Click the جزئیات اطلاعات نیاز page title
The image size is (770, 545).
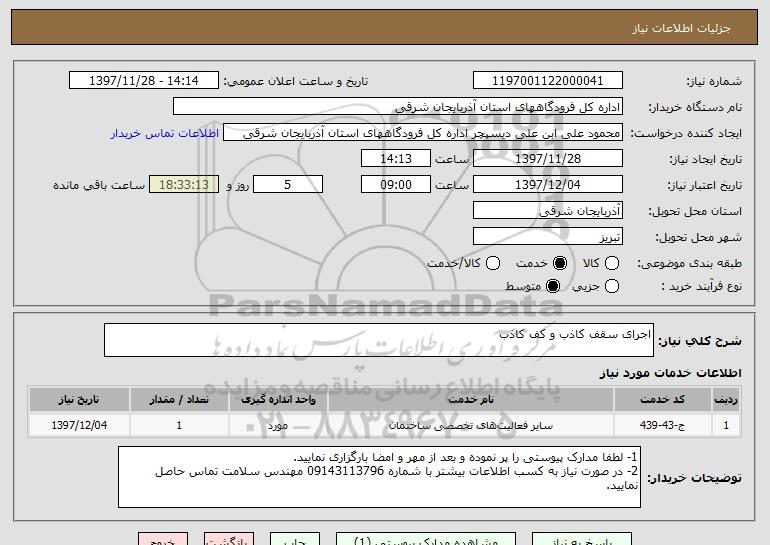681,28
